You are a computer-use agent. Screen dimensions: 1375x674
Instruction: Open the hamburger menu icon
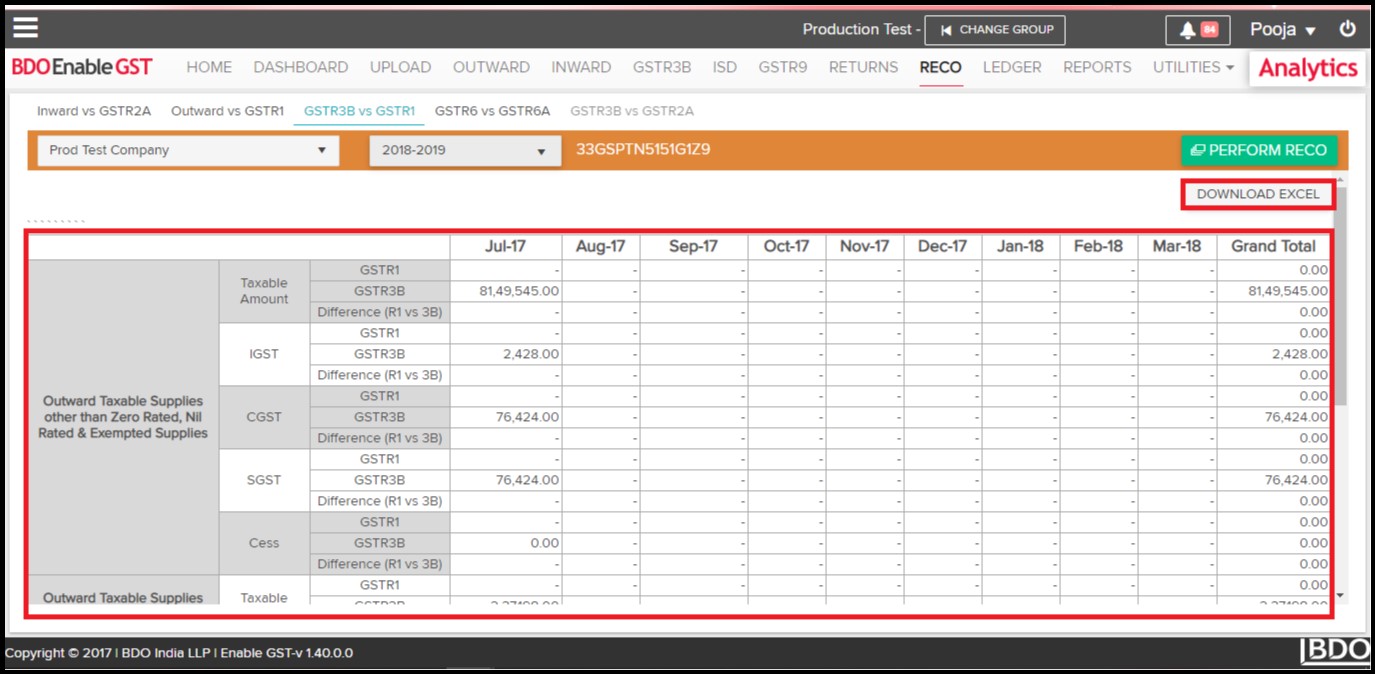point(25,28)
